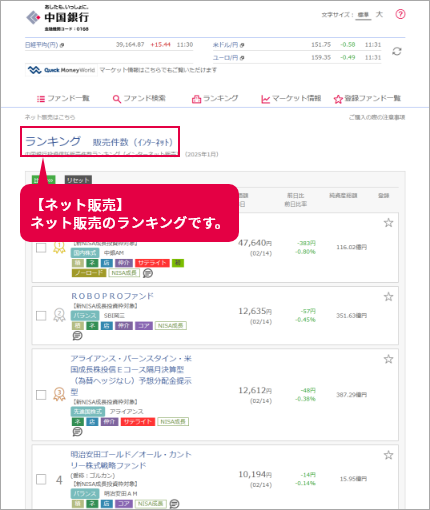Star the 47,640円 fund to register it
This screenshot has height=510, width=430.
(388, 223)
